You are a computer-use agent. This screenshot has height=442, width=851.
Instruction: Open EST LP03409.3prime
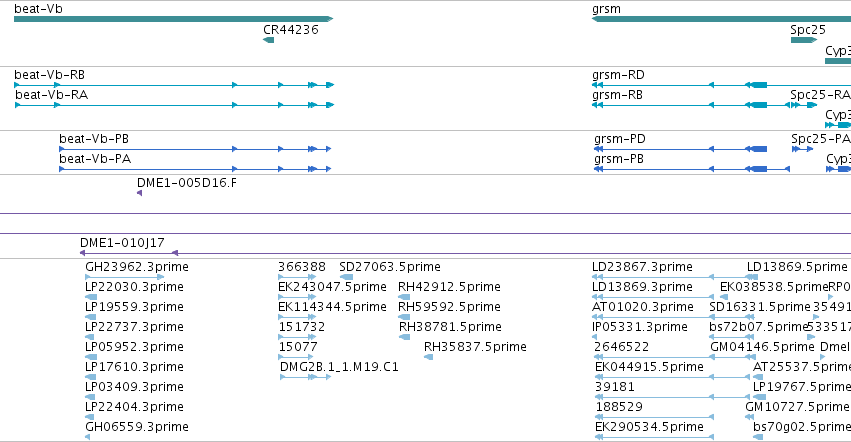(x=134, y=387)
